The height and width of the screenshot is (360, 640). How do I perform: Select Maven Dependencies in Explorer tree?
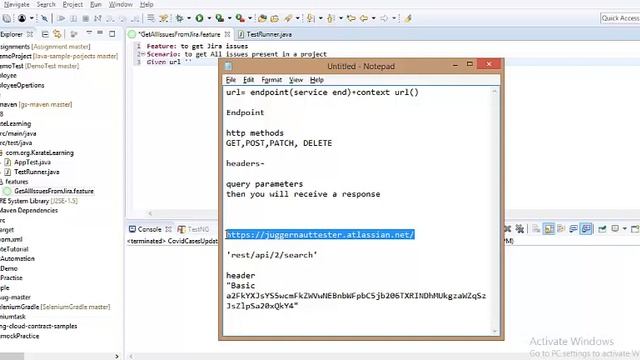point(29,210)
